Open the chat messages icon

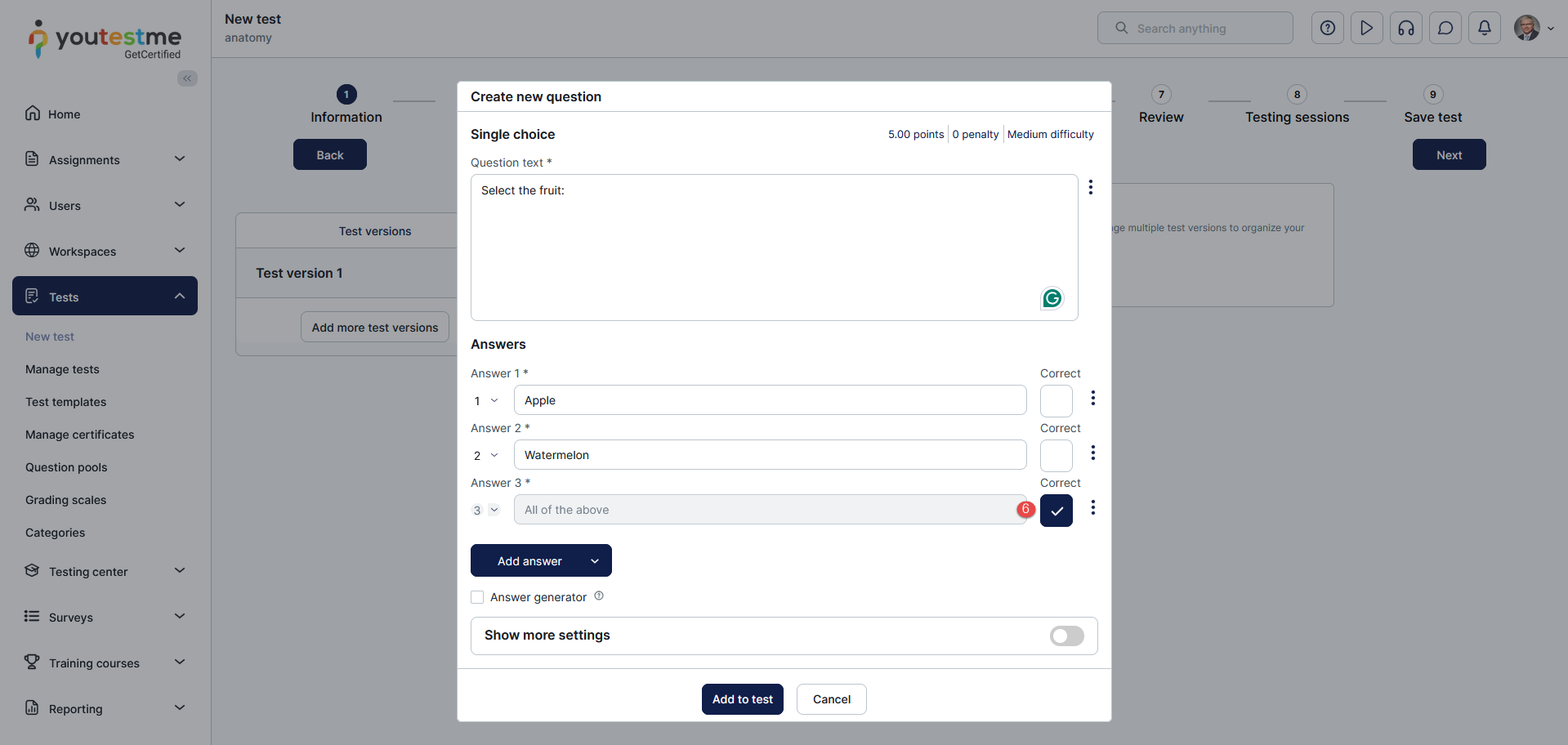[x=1445, y=29]
